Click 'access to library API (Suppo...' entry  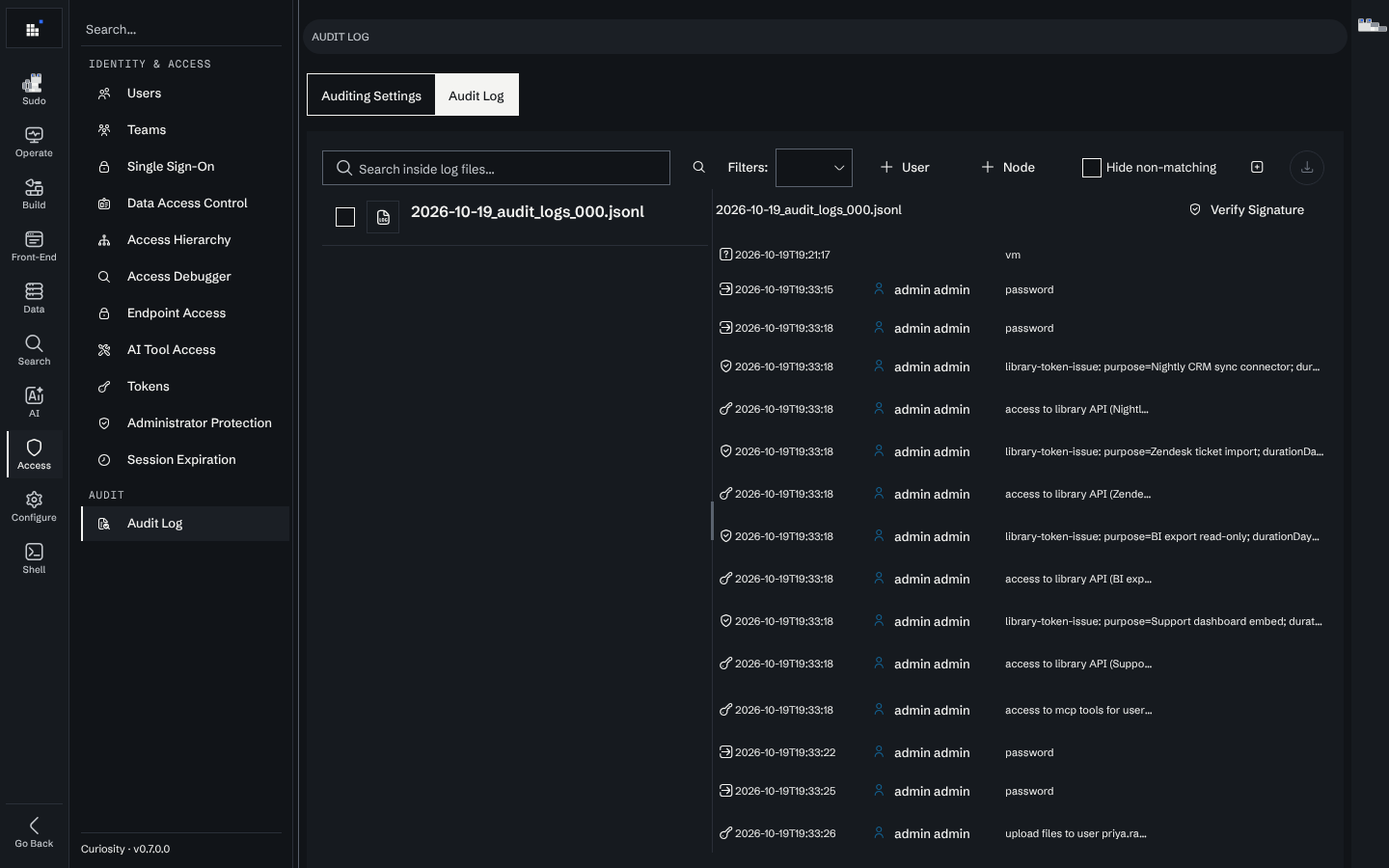(x=1078, y=664)
